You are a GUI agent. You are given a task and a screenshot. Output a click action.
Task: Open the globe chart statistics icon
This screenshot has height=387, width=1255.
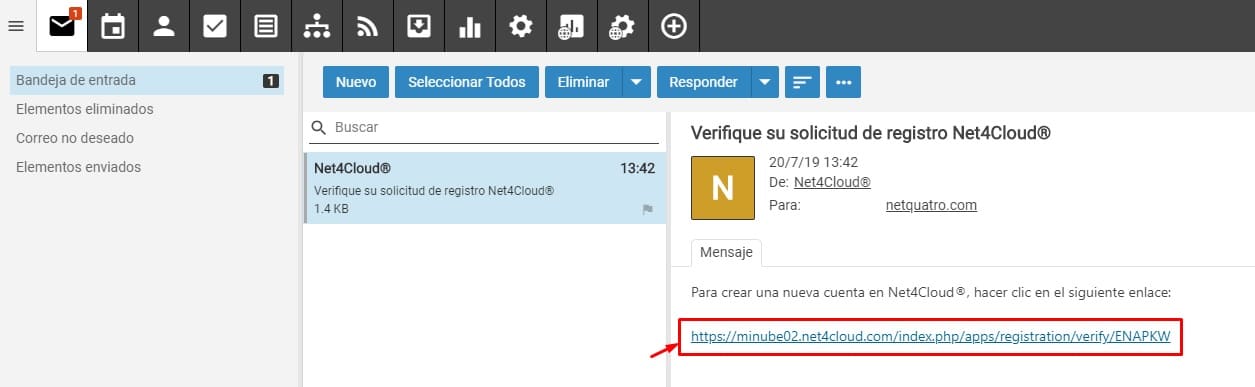coord(572,26)
